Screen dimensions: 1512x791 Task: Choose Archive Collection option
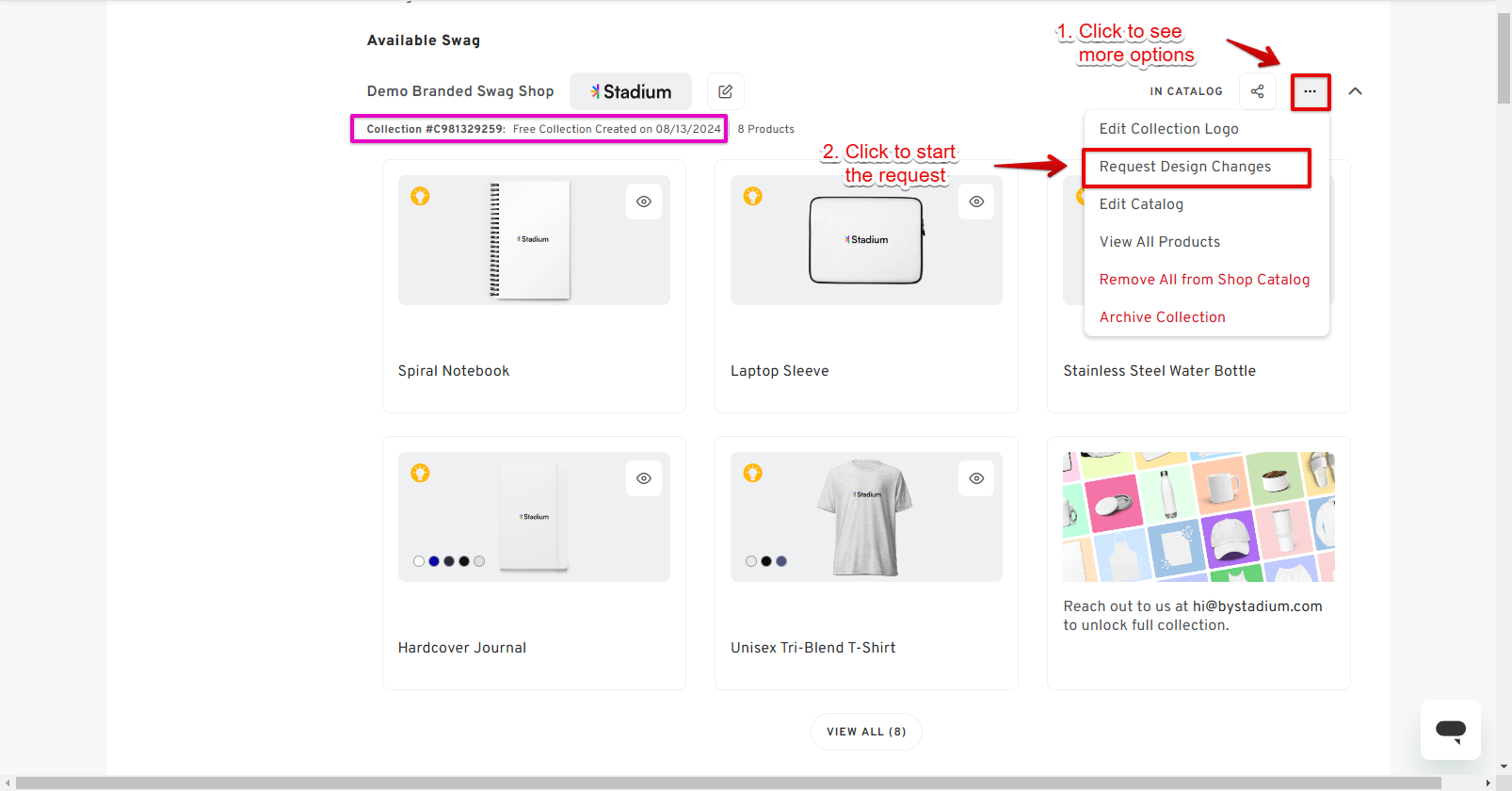(x=1206, y=317)
